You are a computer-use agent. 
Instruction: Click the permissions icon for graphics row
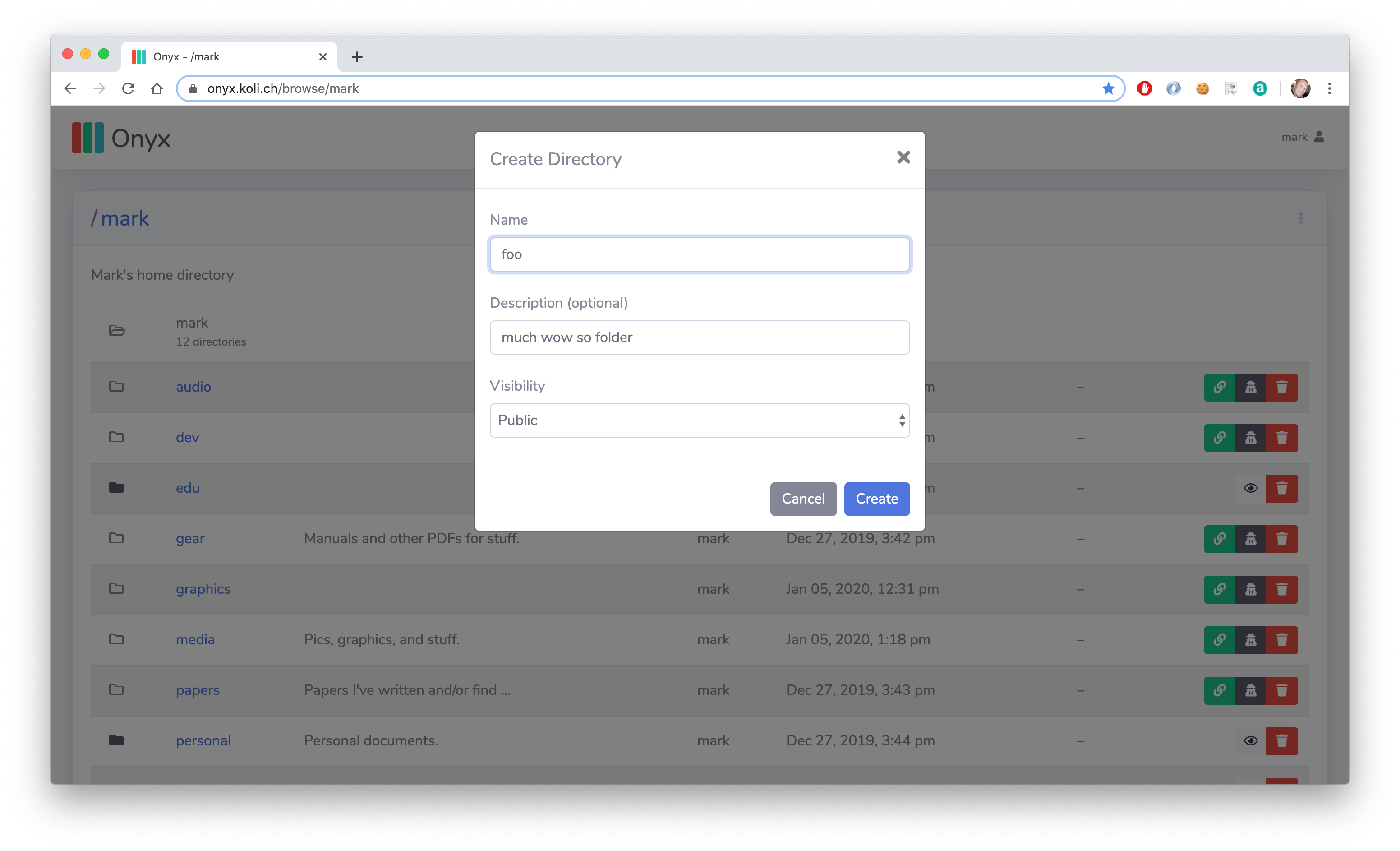1251,589
